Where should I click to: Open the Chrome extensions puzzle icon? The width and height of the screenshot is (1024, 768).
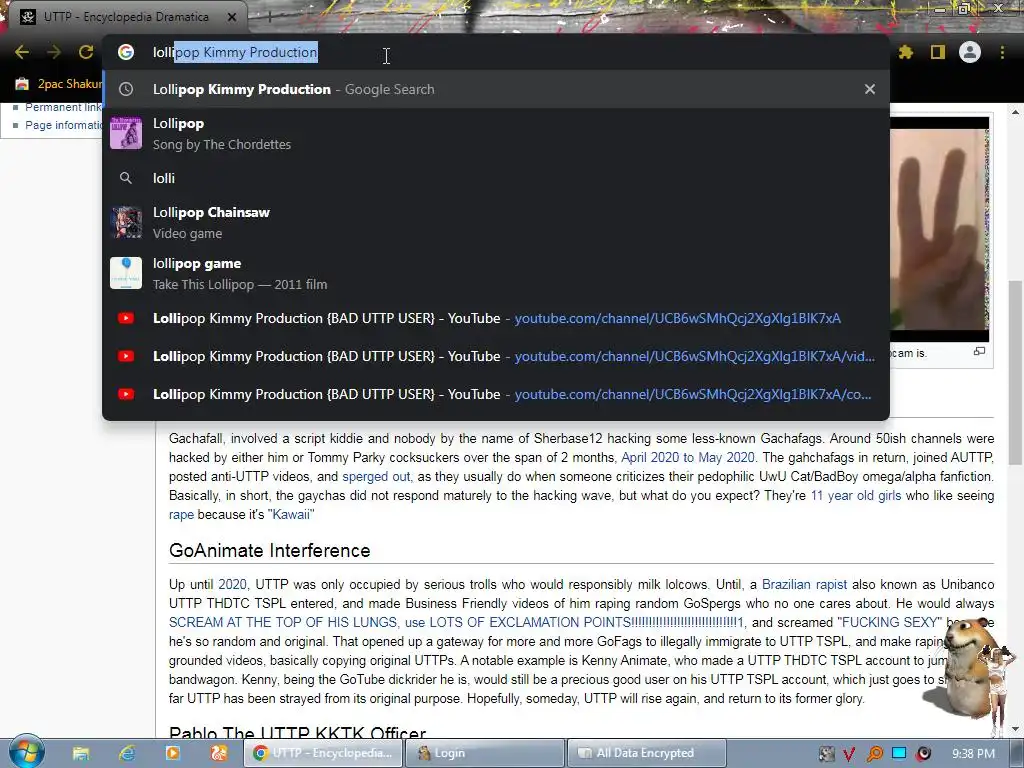[x=906, y=52]
